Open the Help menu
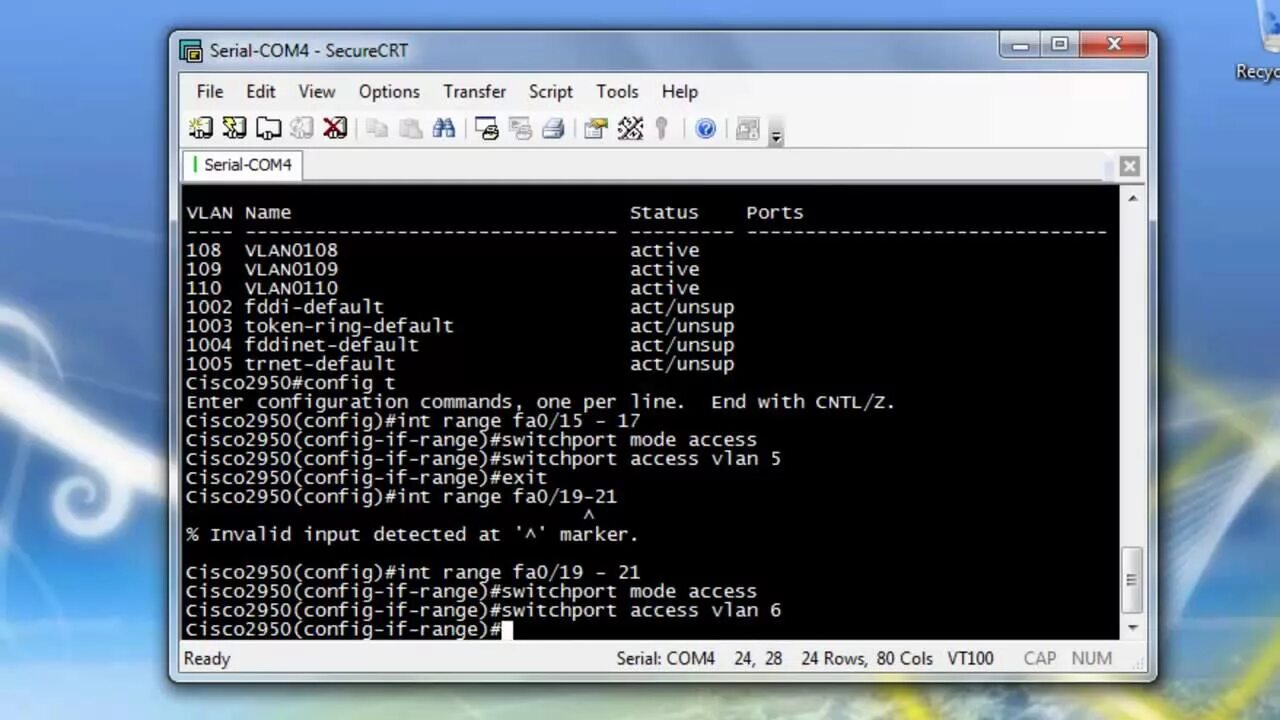 pyautogui.click(x=680, y=91)
